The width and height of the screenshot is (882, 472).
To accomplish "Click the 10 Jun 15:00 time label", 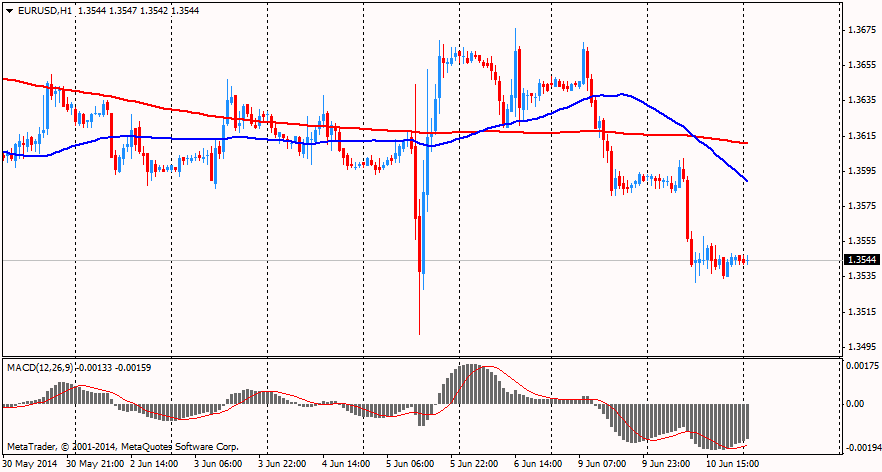I will (x=731, y=464).
